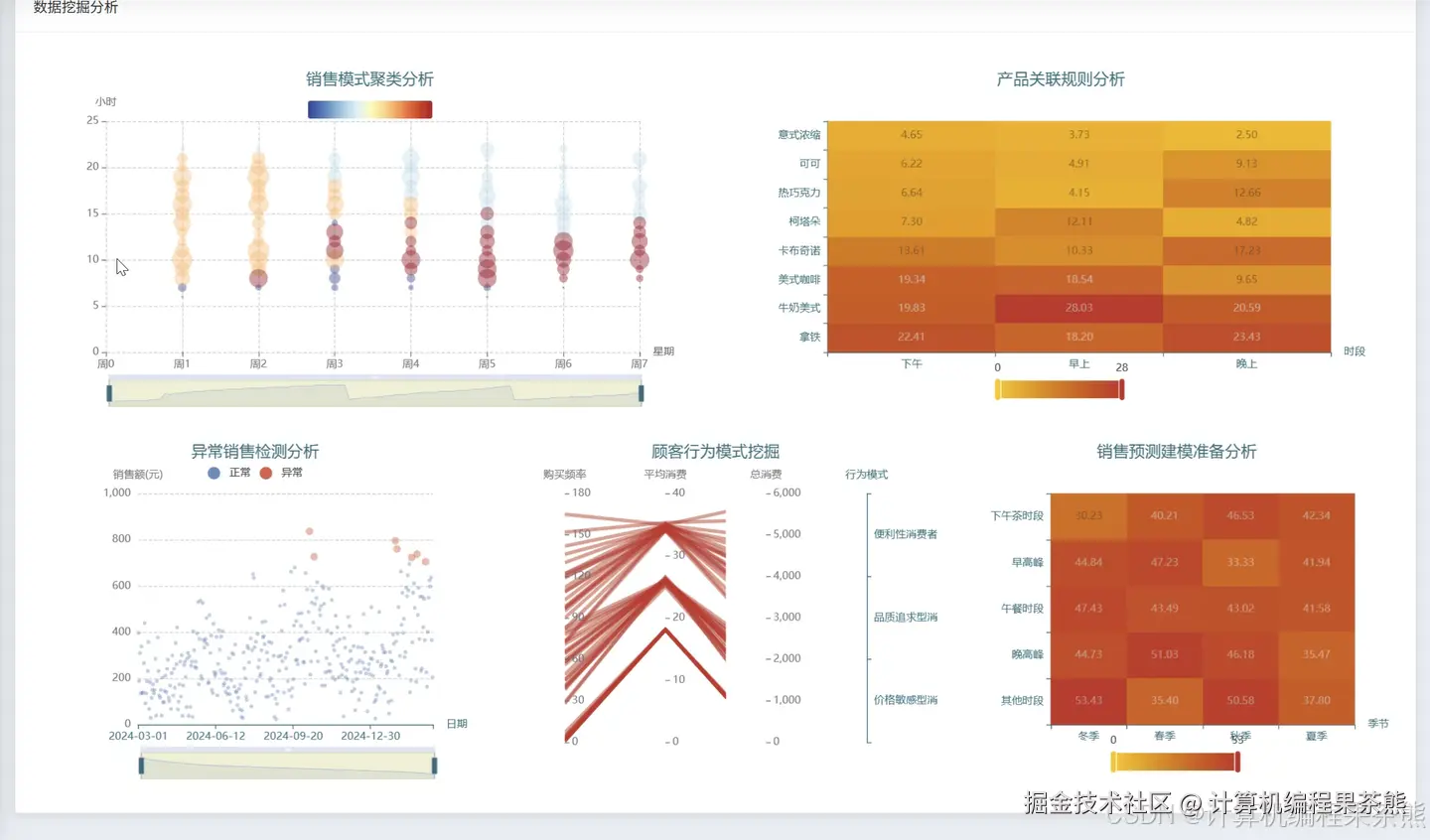This screenshot has height=840, width=1430.
Task: Click the 便利性消费者 category label
Action: coord(906,534)
